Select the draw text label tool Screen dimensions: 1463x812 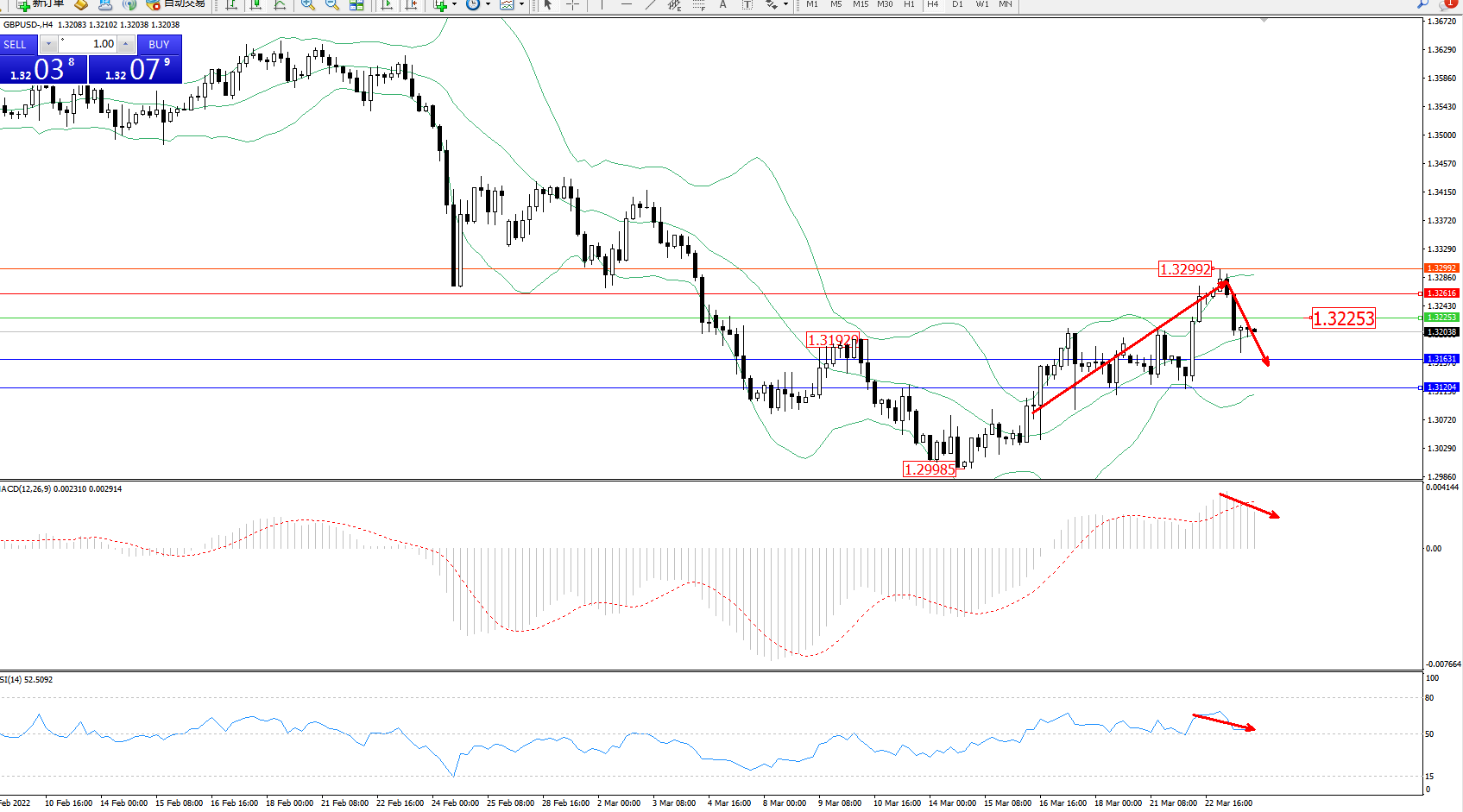click(x=747, y=4)
